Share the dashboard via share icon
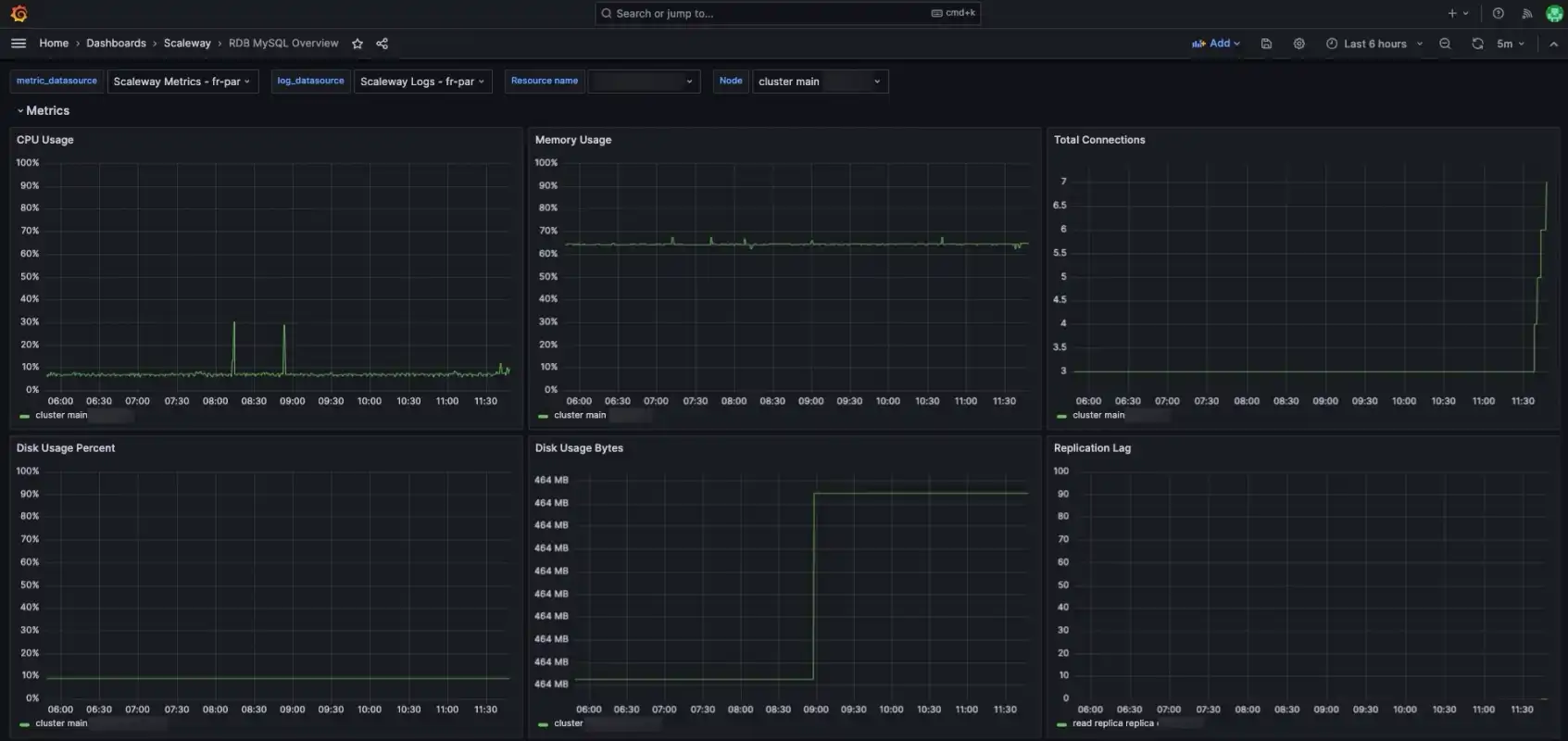This screenshot has height=741, width=1568. (382, 44)
